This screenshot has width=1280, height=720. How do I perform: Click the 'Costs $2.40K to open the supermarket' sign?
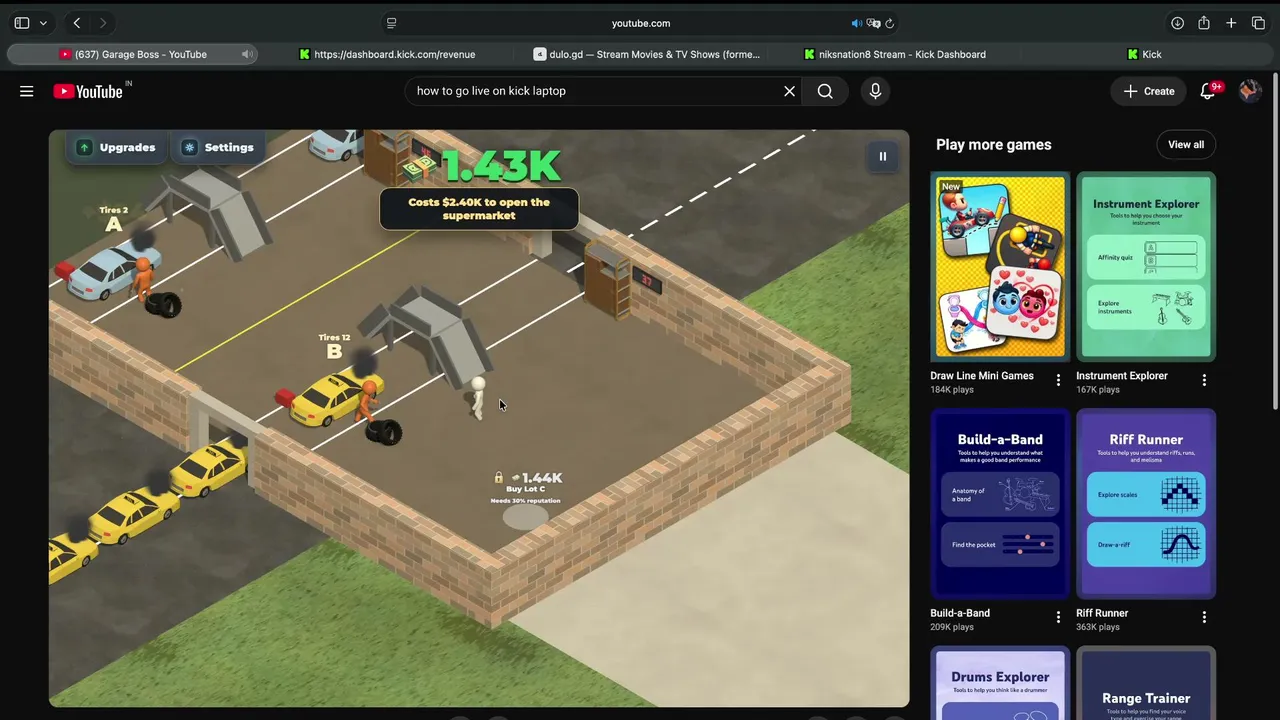click(x=479, y=209)
